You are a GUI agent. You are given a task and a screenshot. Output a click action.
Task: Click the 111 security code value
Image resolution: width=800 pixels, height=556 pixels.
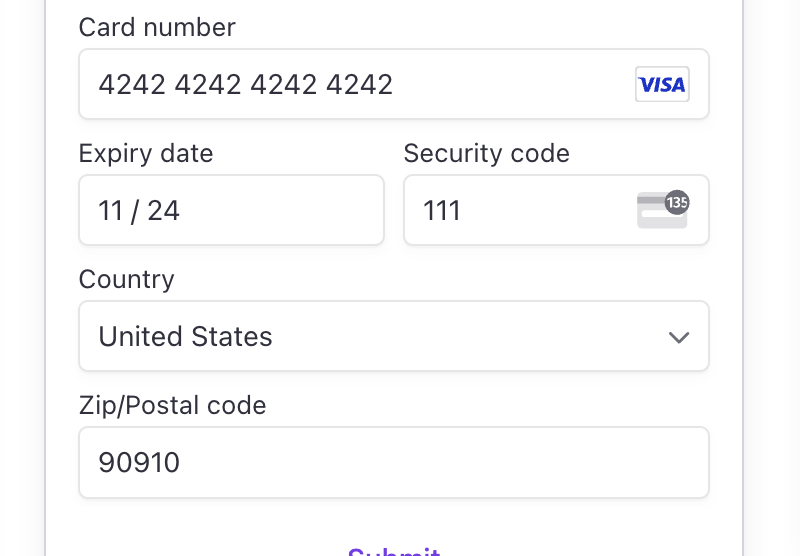[x=442, y=210]
